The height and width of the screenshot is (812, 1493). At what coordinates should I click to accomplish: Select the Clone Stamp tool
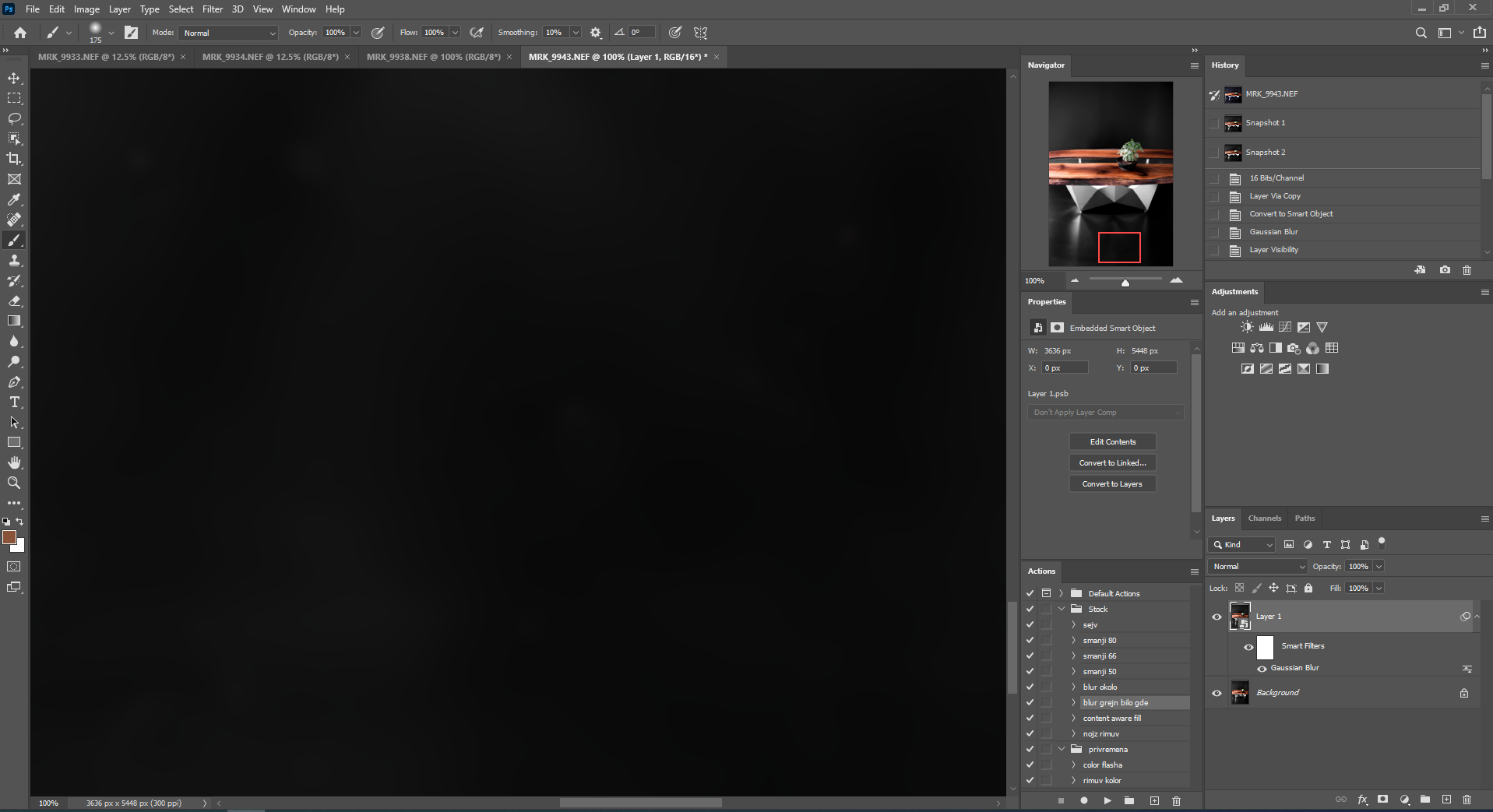point(14,260)
